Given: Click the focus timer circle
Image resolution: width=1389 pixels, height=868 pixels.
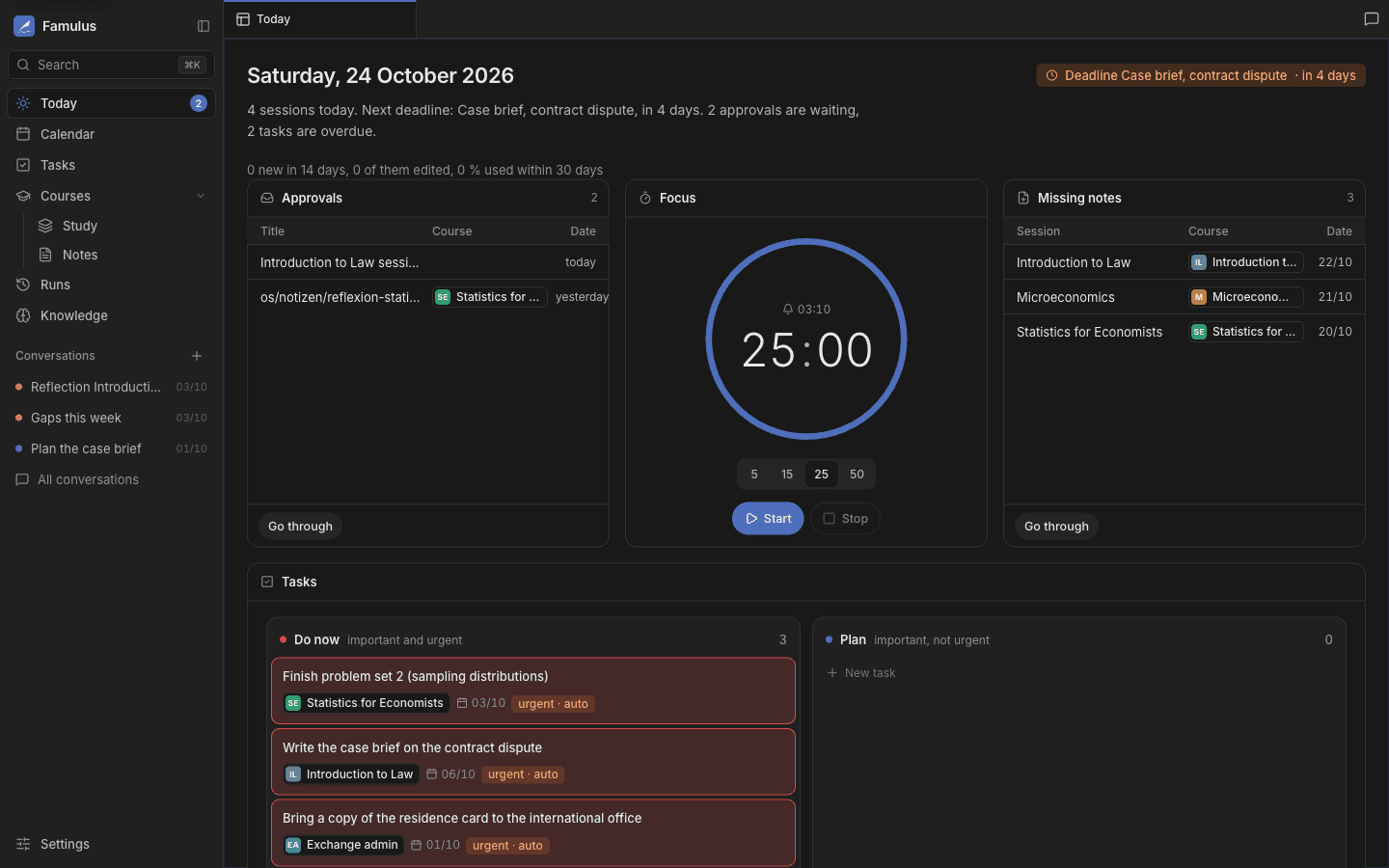Looking at the screenshot, I should click(x=806, y=339).
